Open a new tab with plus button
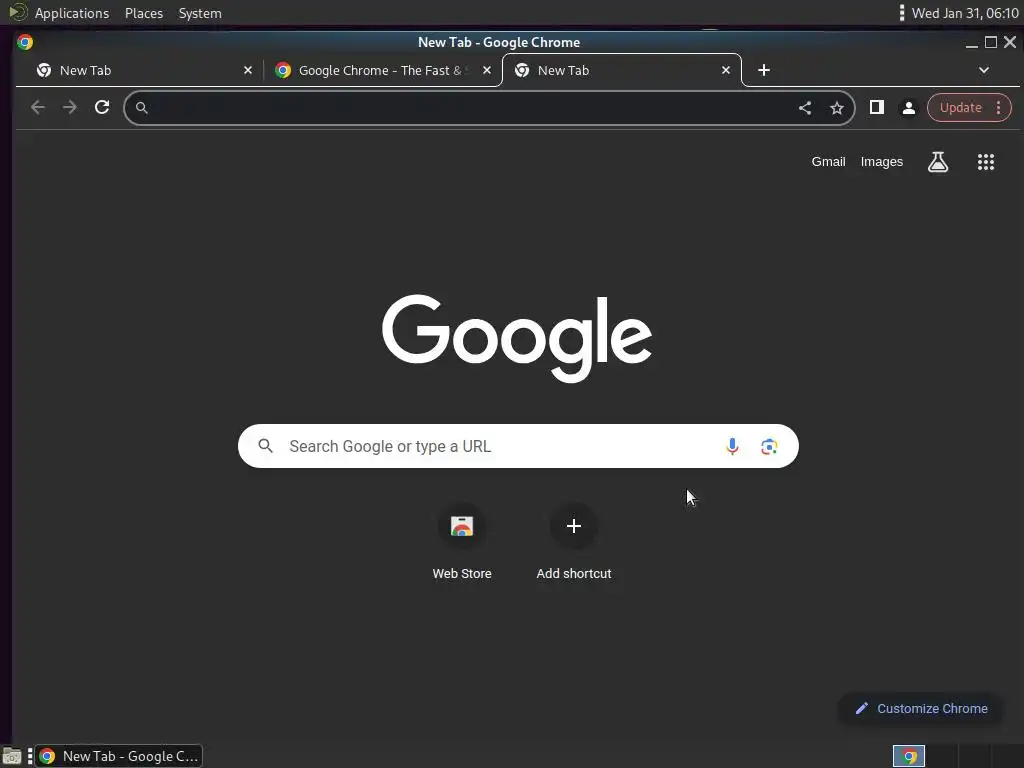This screenshot has width=1024, height=768. (x=763, y=70)
